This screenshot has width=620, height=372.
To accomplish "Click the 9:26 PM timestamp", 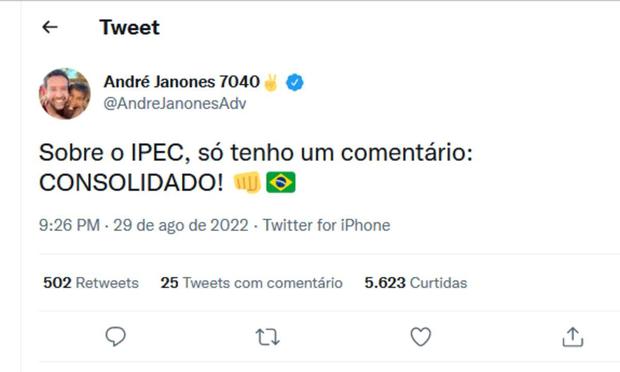I will pyautogui.click(x=69, y=225).
